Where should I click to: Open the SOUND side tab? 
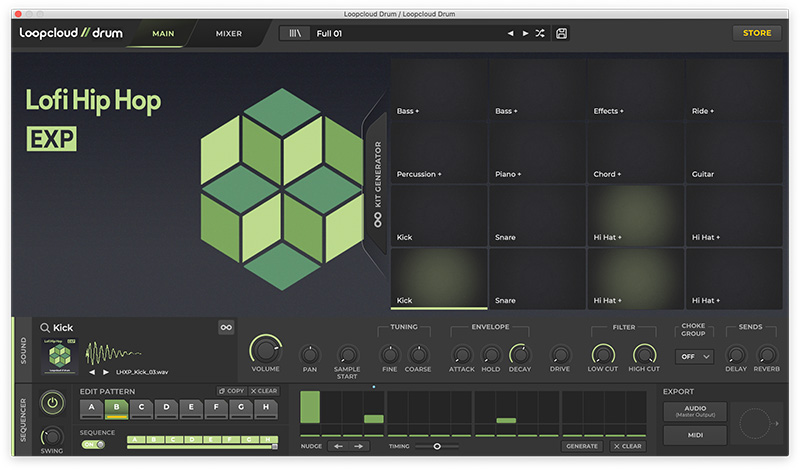(23, 350)
